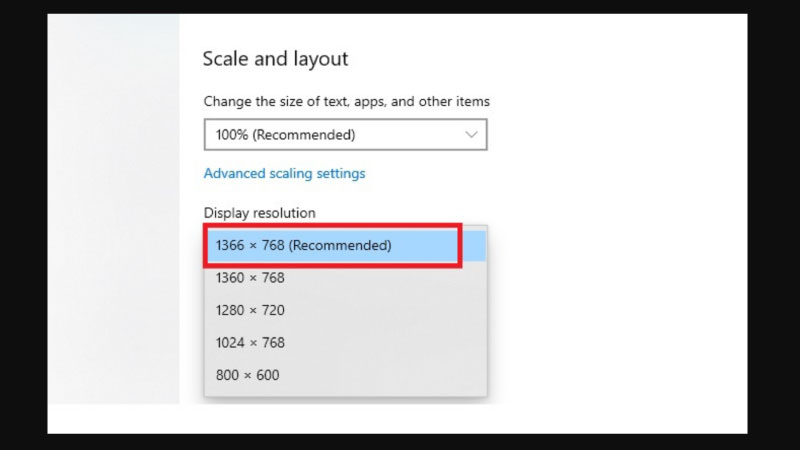Click blank white area right of scale dropdown
This screenshot has height=450, width=800.
click(x=610, y=134)
